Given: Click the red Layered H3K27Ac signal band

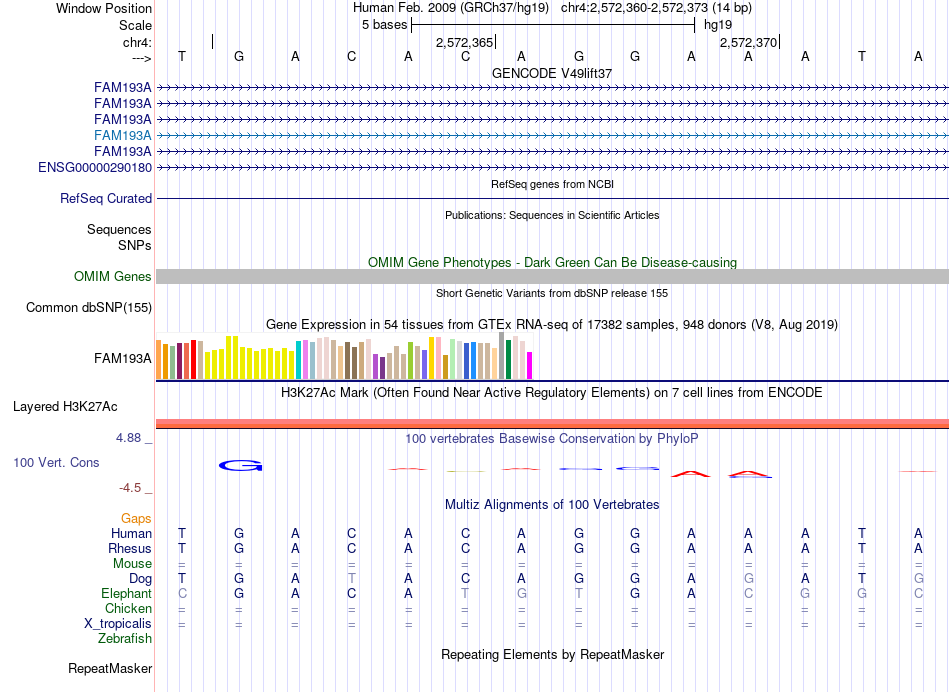Looking at the screenshot, I should click(x=552, y=423).
